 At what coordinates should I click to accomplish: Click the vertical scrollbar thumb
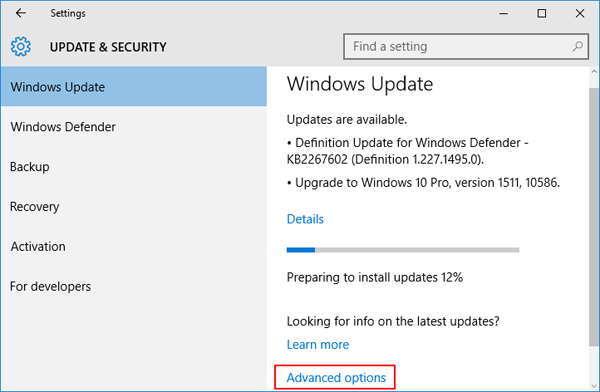(594, 217)
